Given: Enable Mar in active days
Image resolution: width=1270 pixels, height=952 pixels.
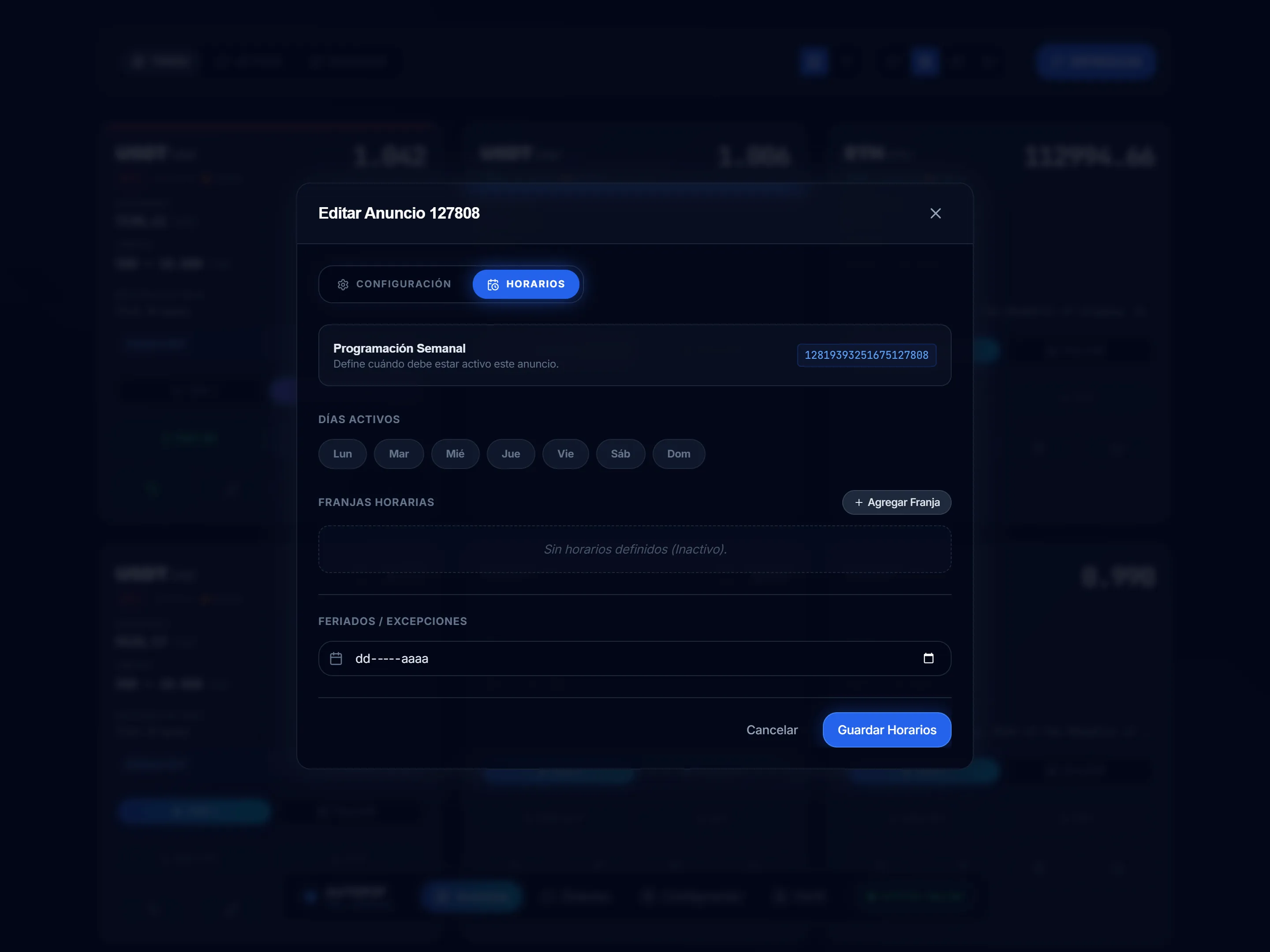Looking at the screenshot, I should 399,454.
